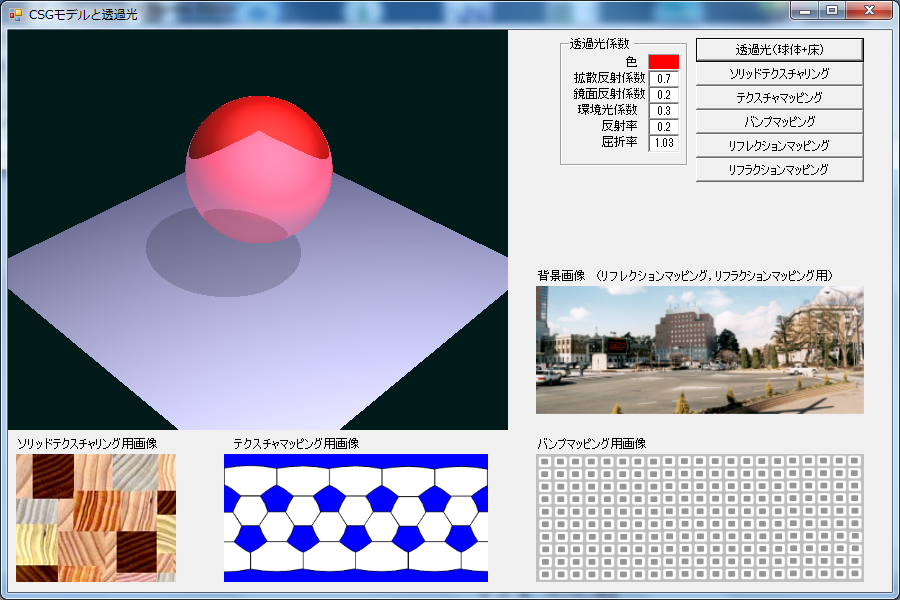Pick the gray grid bump mapping image
This screenshot has width=900, height=600.
click(x=700, y=518)
